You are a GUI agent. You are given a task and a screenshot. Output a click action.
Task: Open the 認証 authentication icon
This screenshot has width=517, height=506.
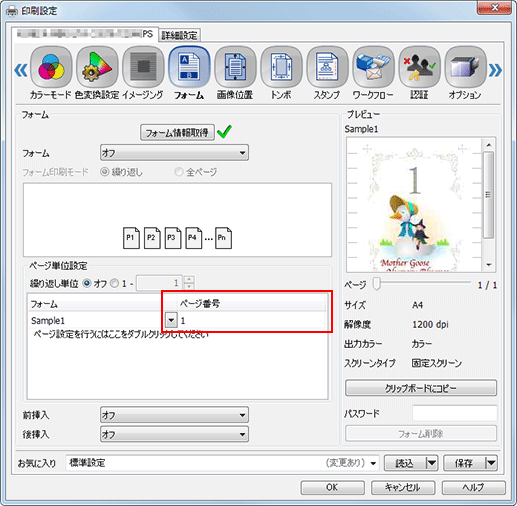419,67
